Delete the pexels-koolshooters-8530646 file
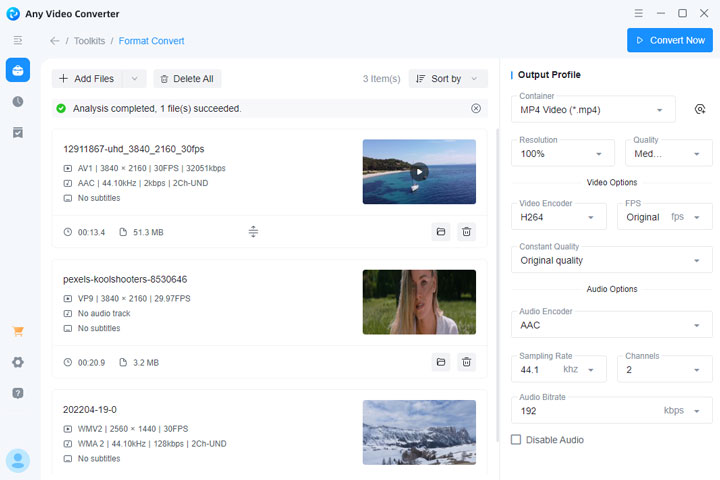 coord(467,362)
